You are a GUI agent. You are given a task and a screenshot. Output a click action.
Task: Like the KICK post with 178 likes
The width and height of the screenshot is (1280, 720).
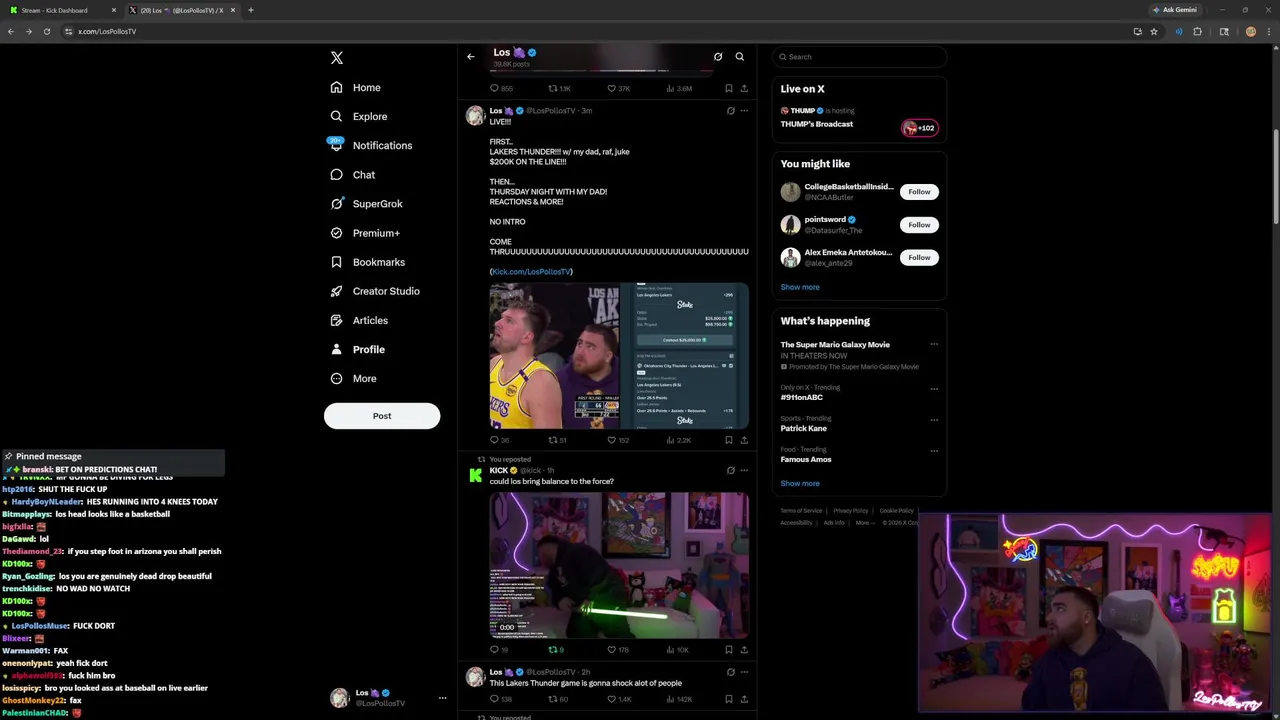click(x=618, y=650)
